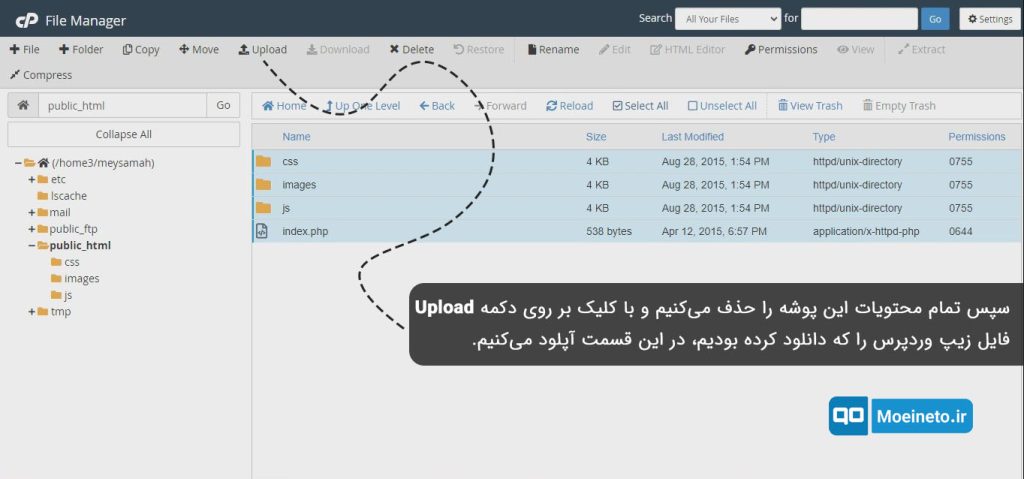Click the css folder icon in file list
The image size is (1024, 479).
tap(263, 161)
